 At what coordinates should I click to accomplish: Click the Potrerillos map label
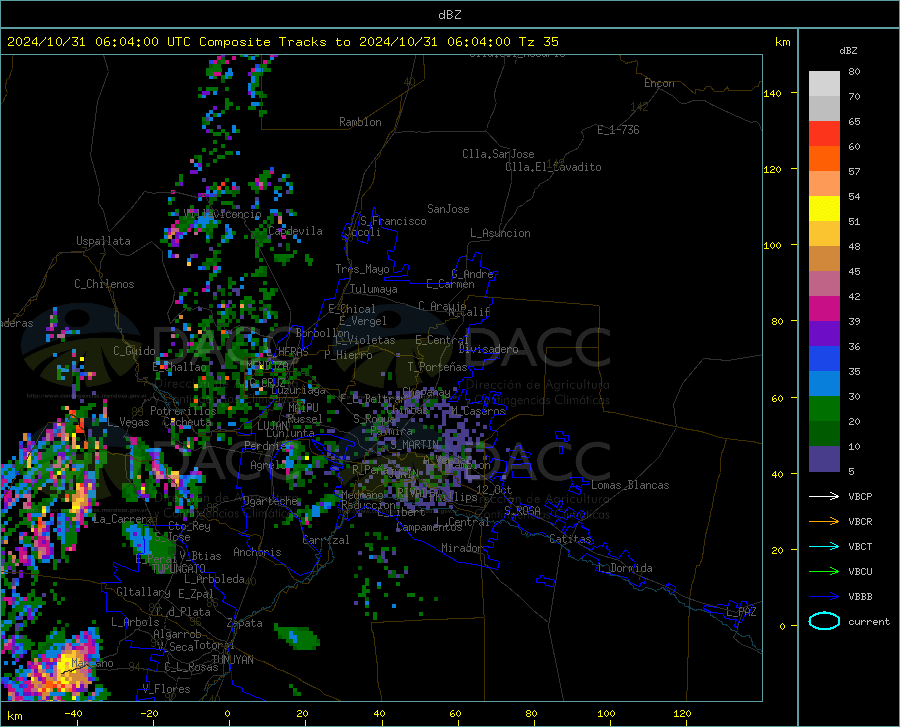(183, 411)
